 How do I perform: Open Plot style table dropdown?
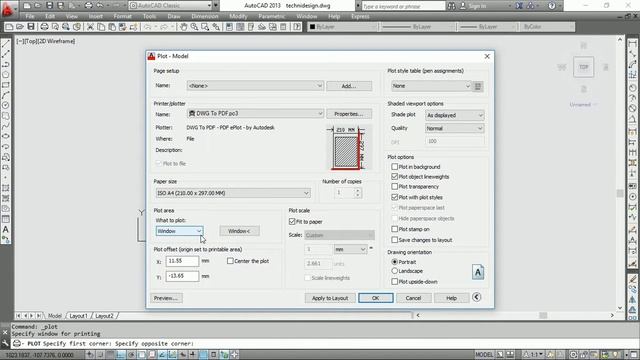pyautogui.click(x=431, y=86)
